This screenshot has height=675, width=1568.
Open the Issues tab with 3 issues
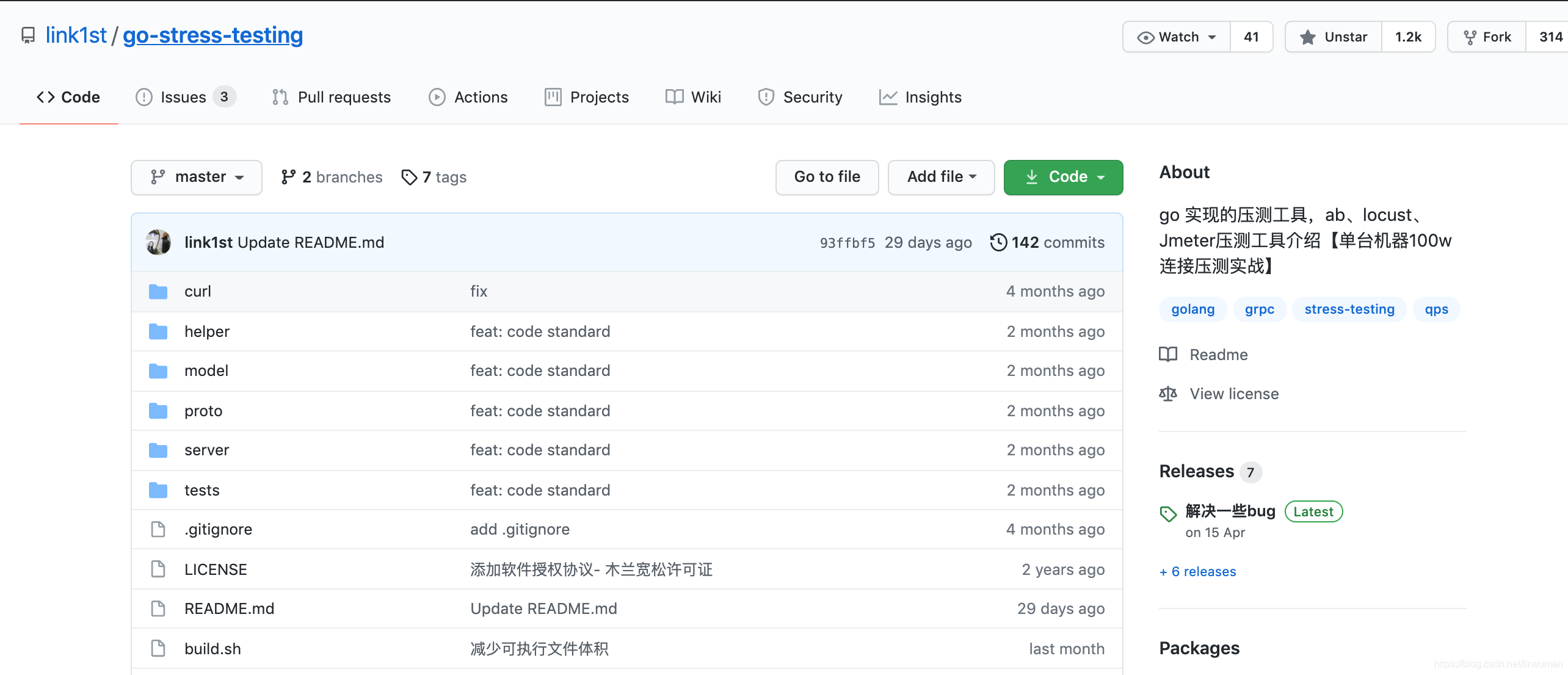[x=183, y=97]
